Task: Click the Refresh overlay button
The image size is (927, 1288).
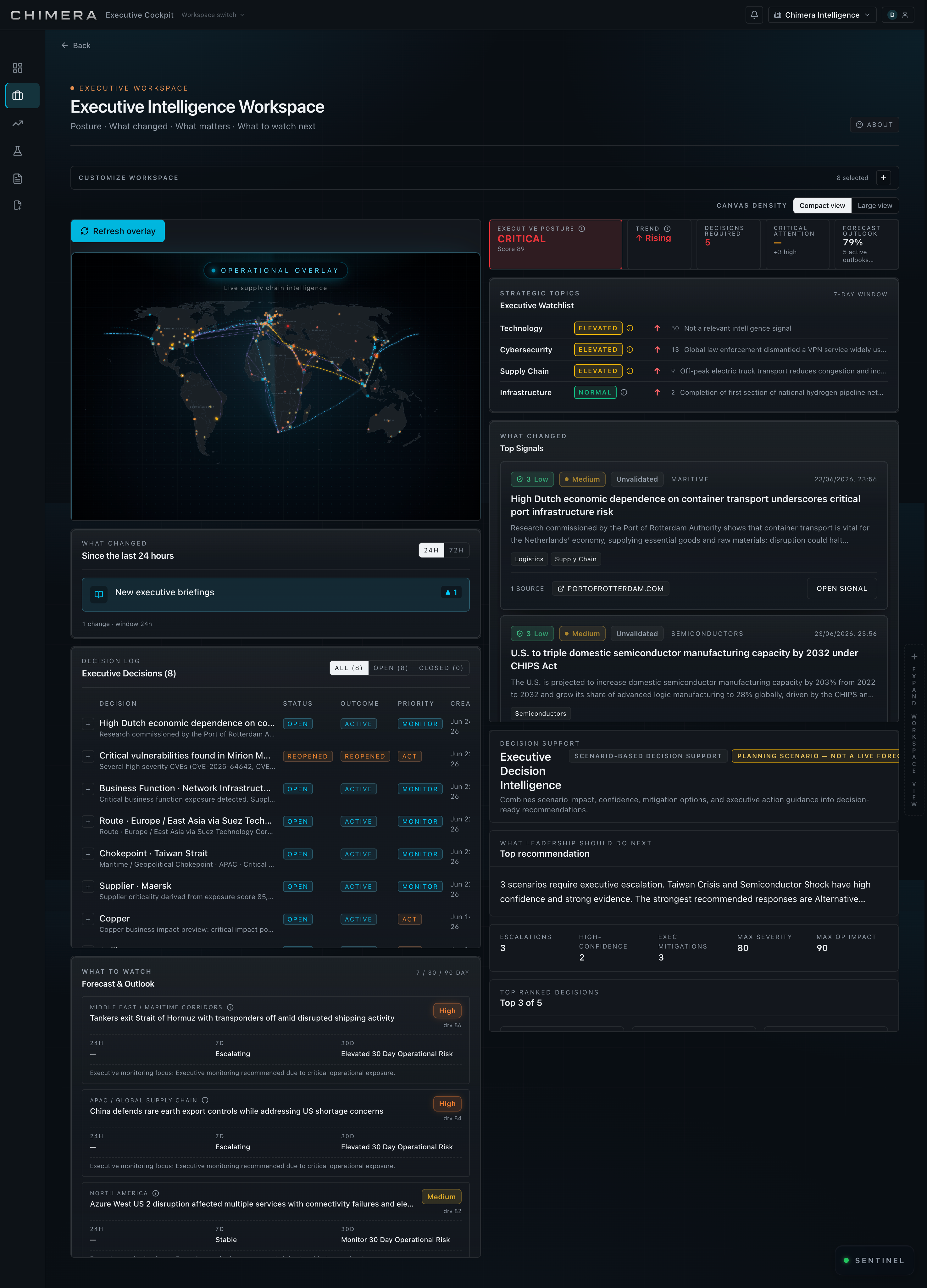Action: (118, 231)
